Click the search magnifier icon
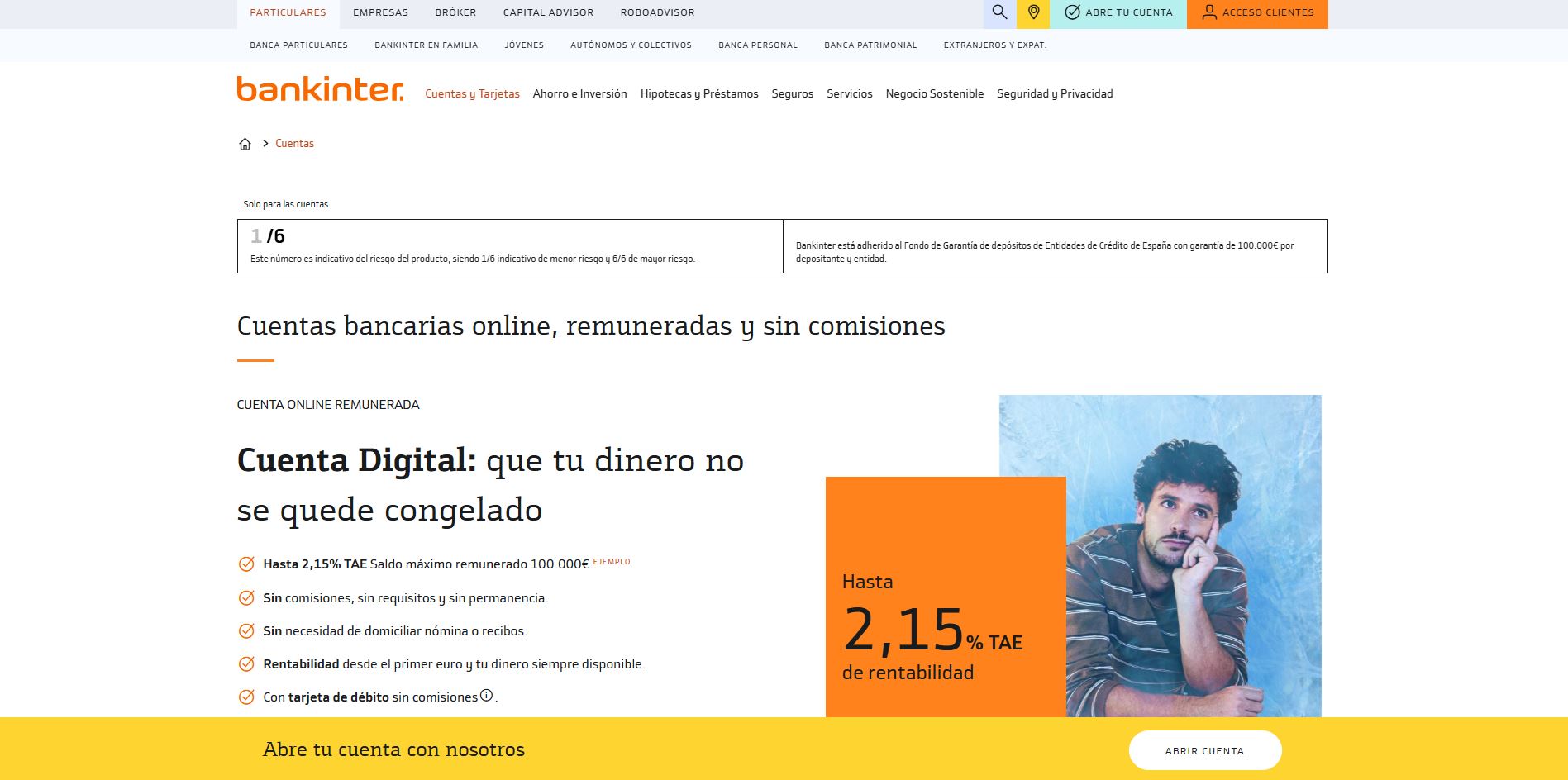The image size is (1568, 780). coord(999,12)
